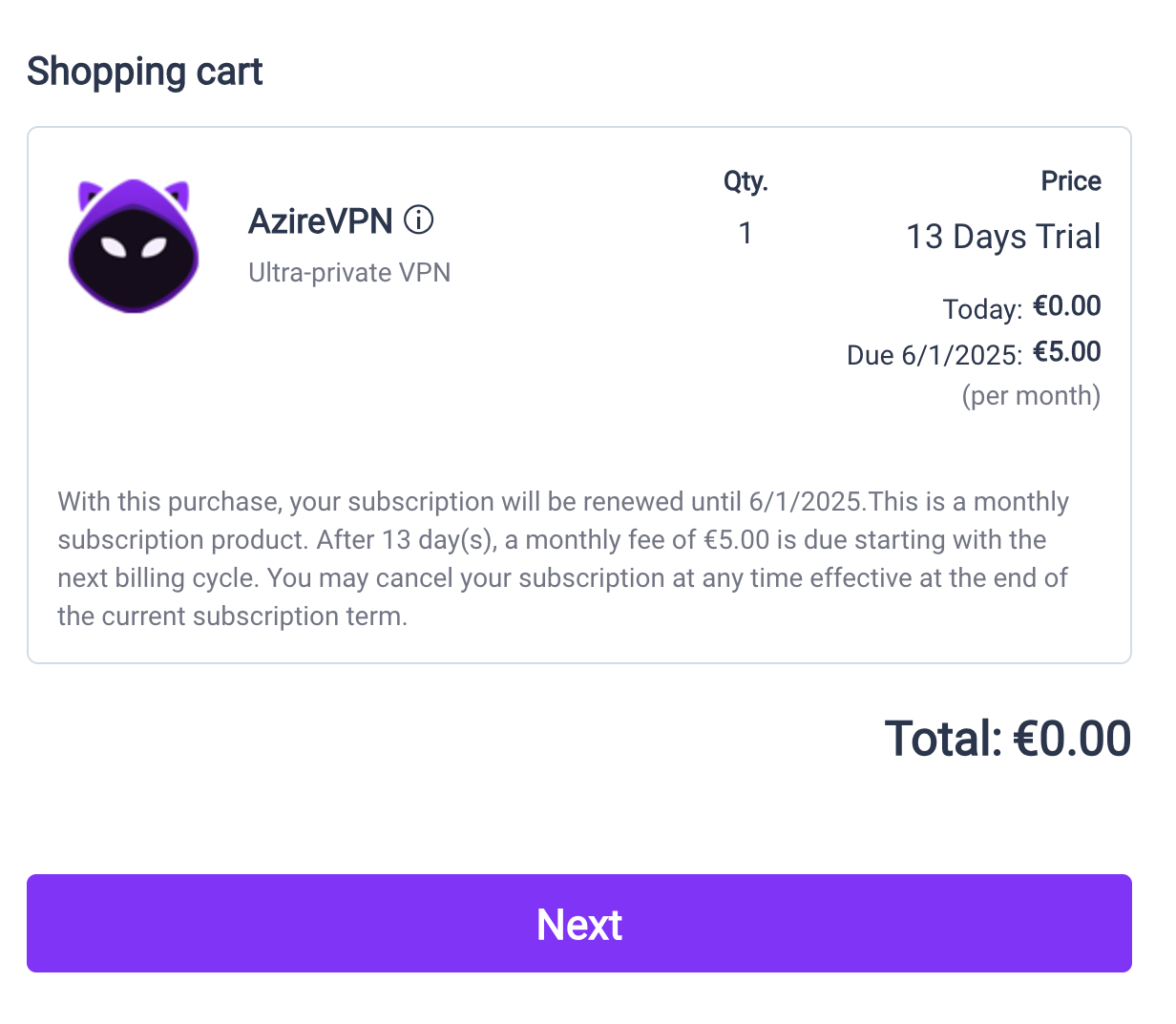Click the 13 Days Trial label
The width and height of the screenshot is (1176, 1024).
(x=1003, y=237)
